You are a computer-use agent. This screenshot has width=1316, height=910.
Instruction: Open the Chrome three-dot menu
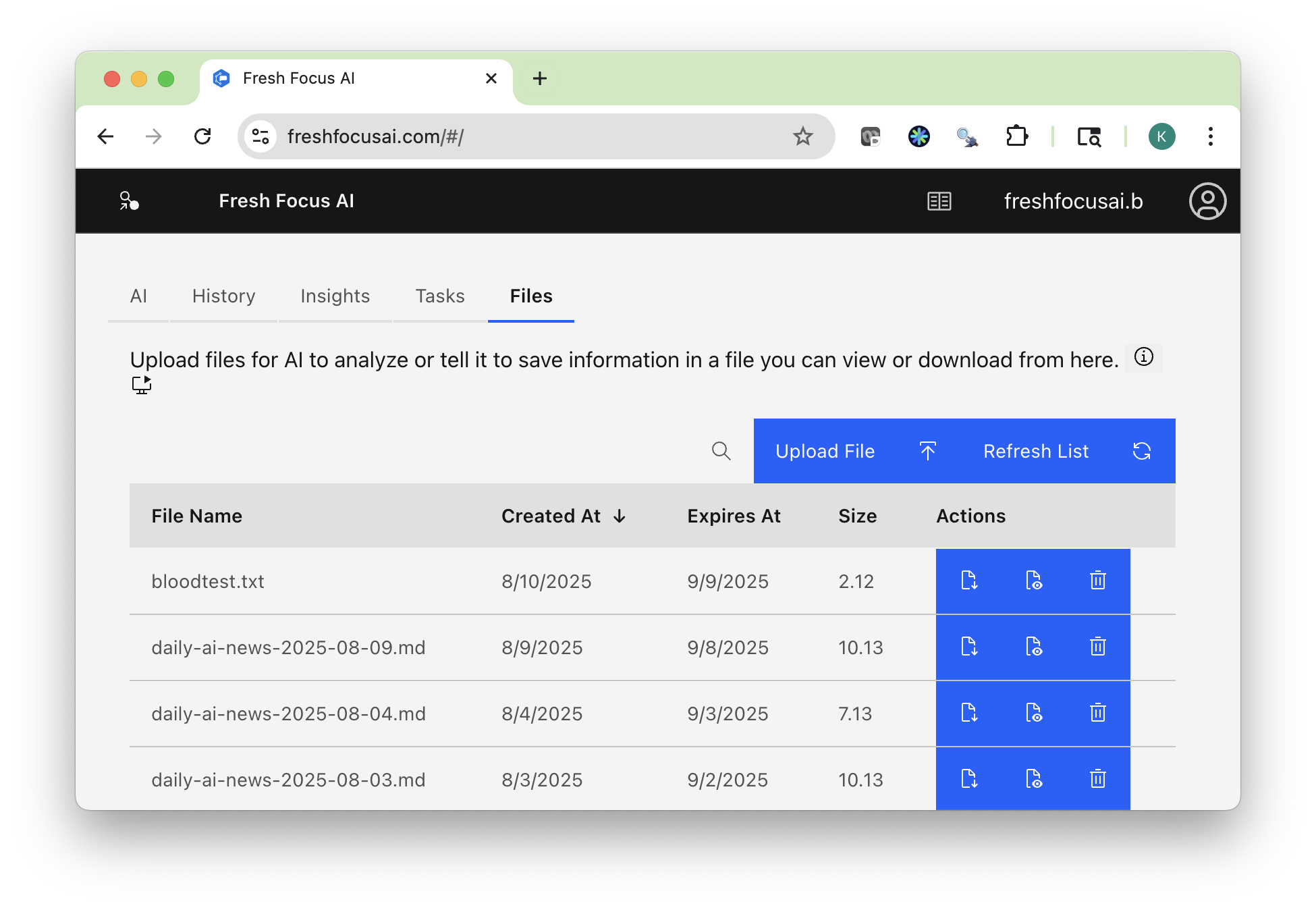point(1210,136)
